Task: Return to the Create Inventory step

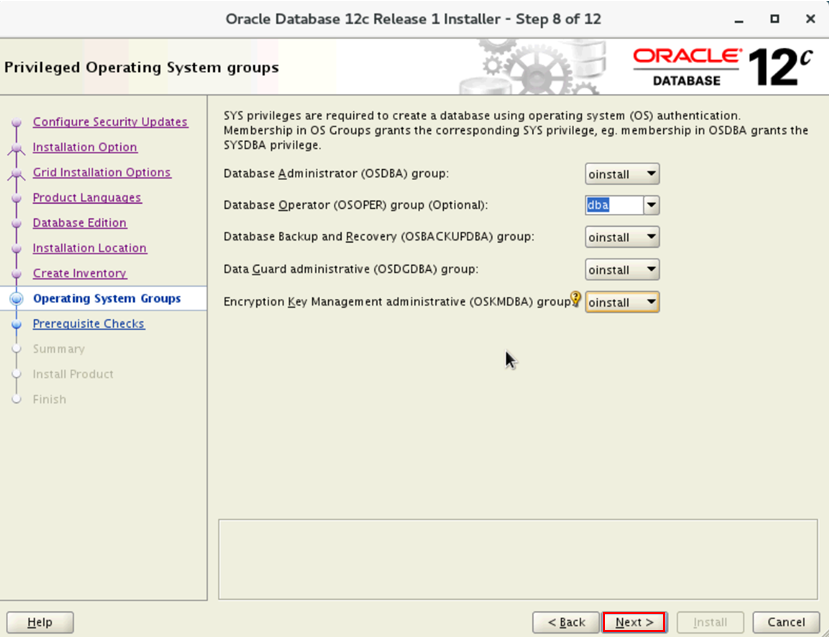Action: pos(79,273)
